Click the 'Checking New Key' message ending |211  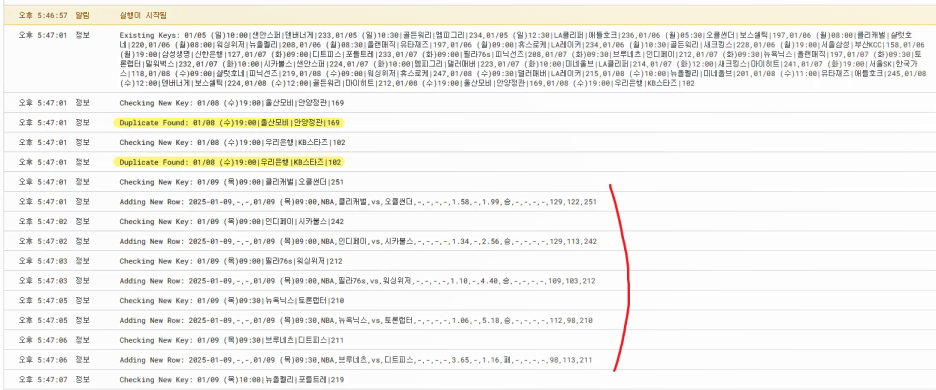[232, 340]
